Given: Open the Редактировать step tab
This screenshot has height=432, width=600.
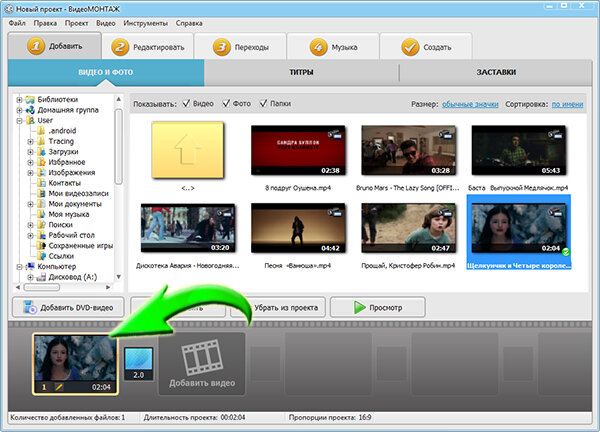Looking at the screenshot, I should (148, 47).
